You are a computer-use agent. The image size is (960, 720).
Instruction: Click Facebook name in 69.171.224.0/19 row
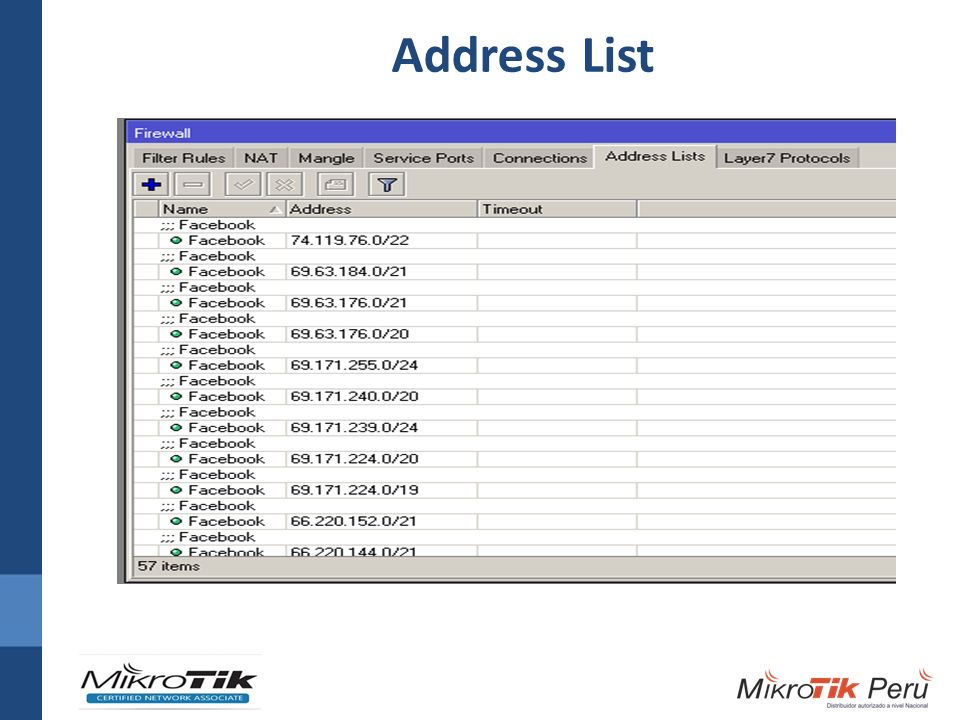click(227, 490)
